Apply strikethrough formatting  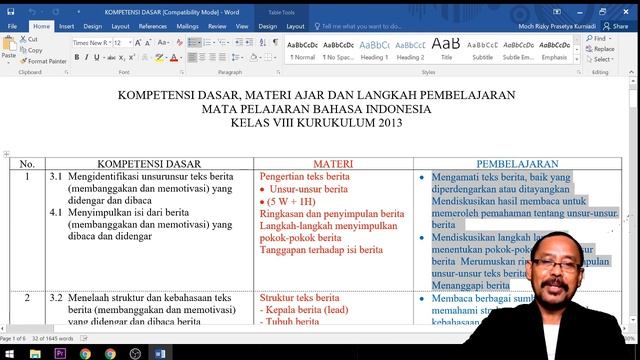pos(111,58)
